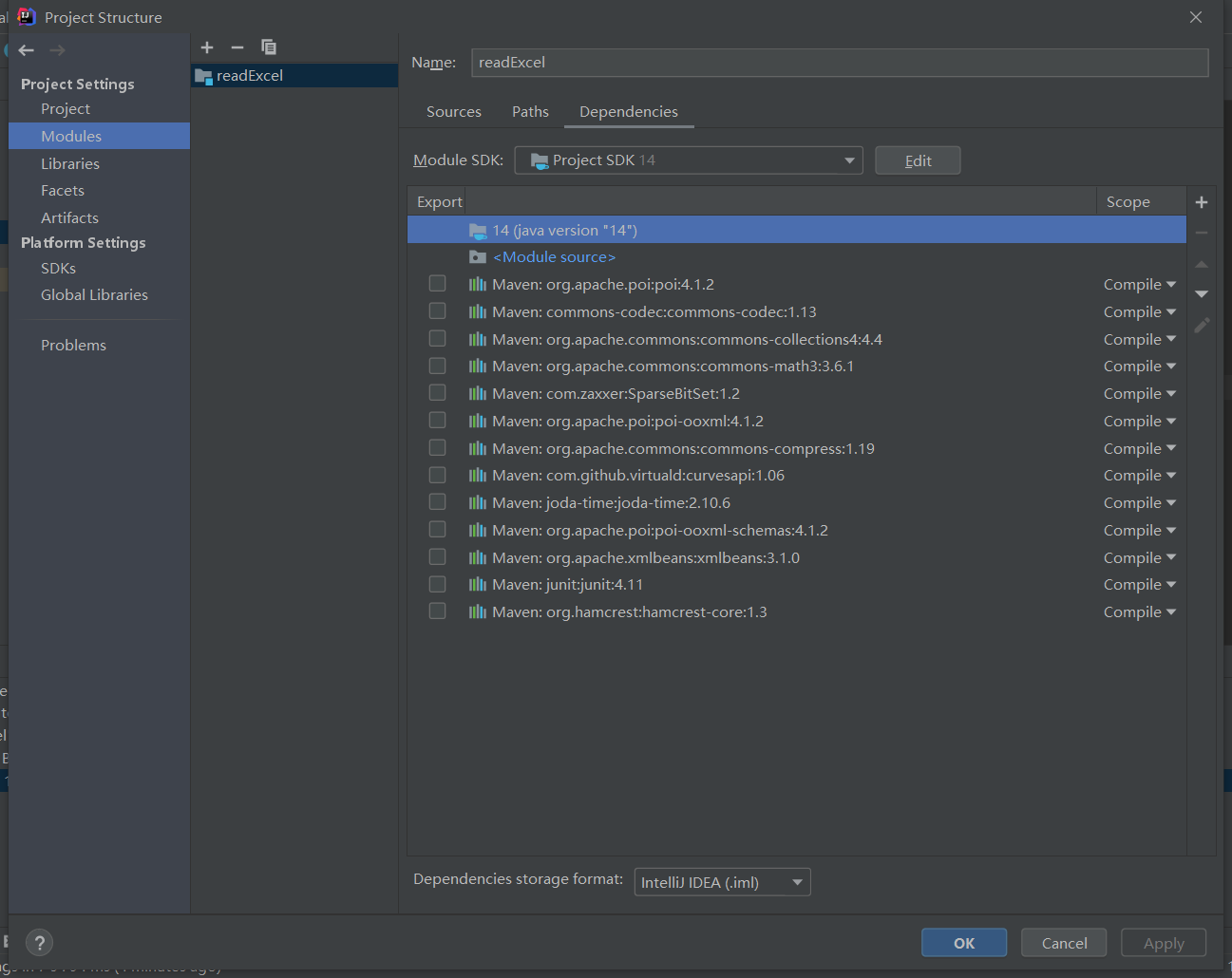
Task: Click library icon of junit:4.11 row
Action: [478, 584]
